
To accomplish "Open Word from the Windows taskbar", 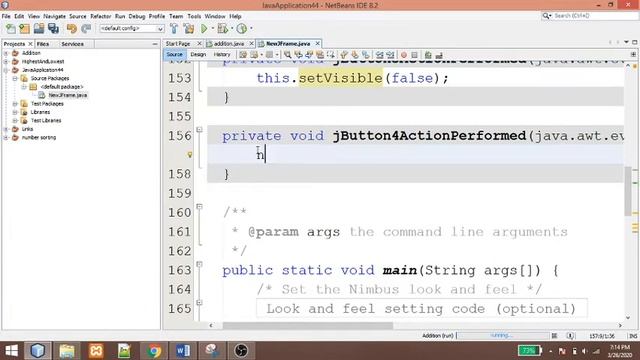I will point(183,351).
